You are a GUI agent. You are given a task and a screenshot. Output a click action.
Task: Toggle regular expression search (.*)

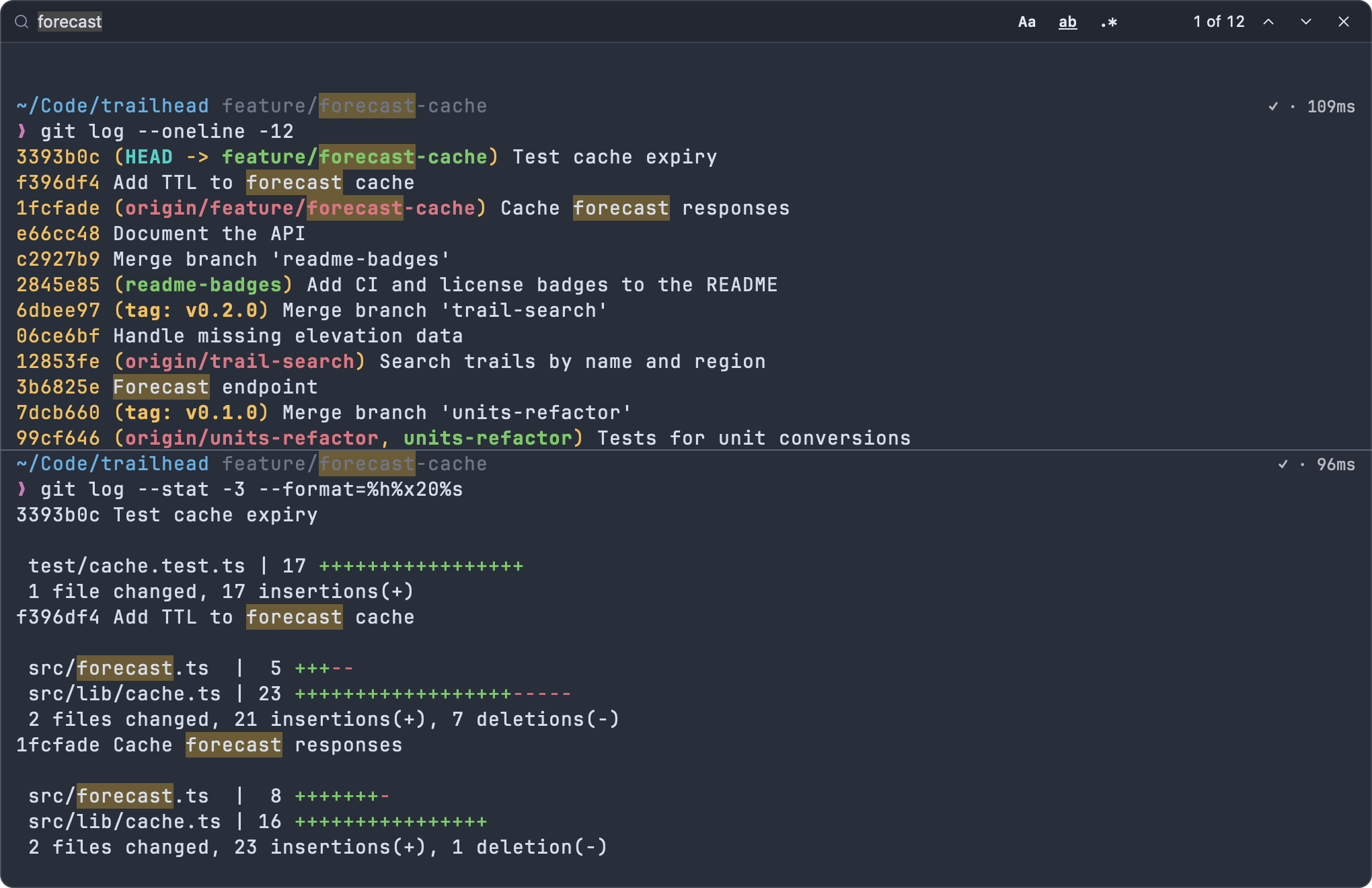click(x=1108, y=22)
